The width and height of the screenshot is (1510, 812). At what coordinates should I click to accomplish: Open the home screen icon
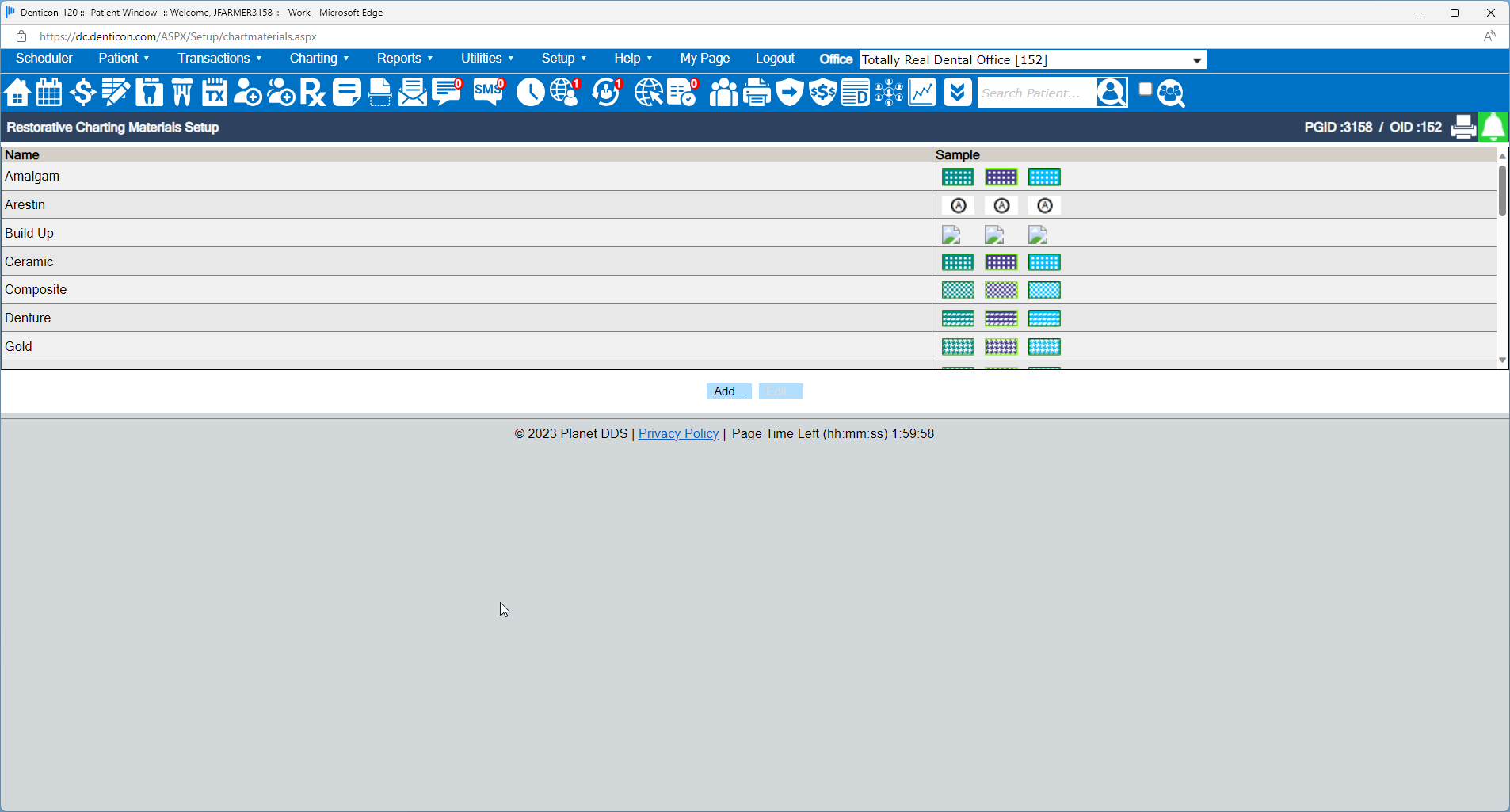click(17, 92)
